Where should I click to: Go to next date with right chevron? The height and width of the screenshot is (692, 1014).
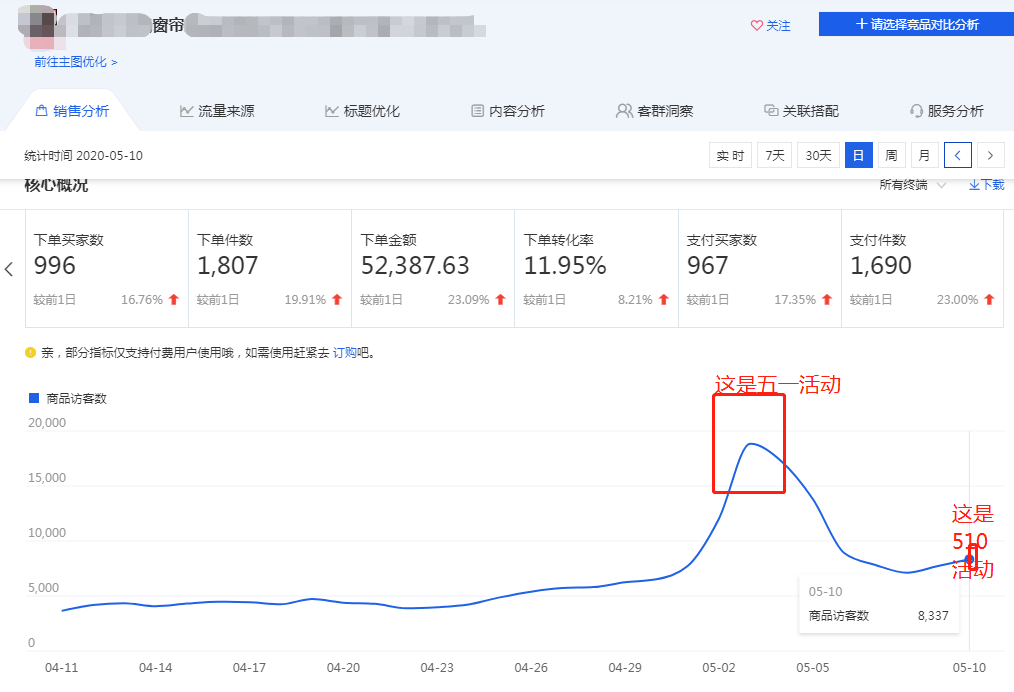pos(990,155)
